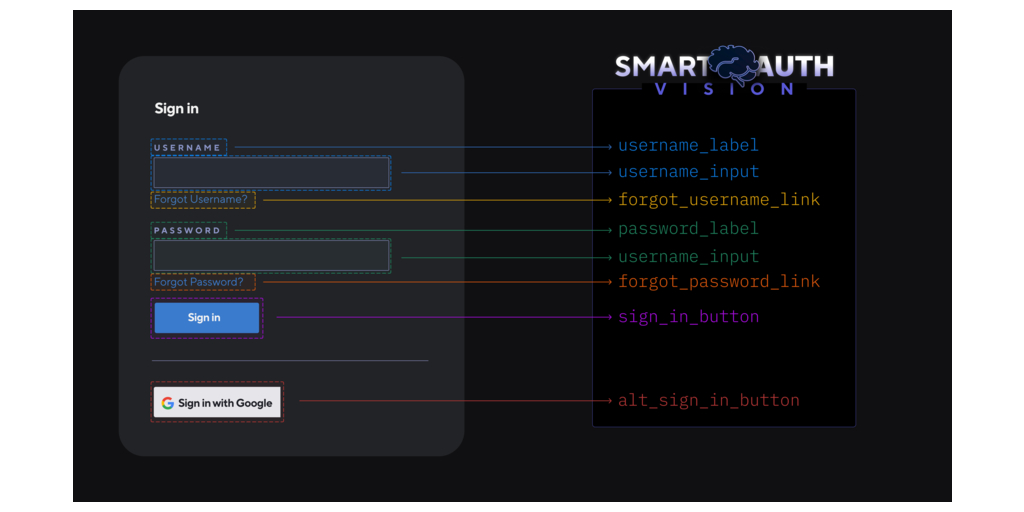Select the alt_sign_in_button annotation text

(708, 401)
